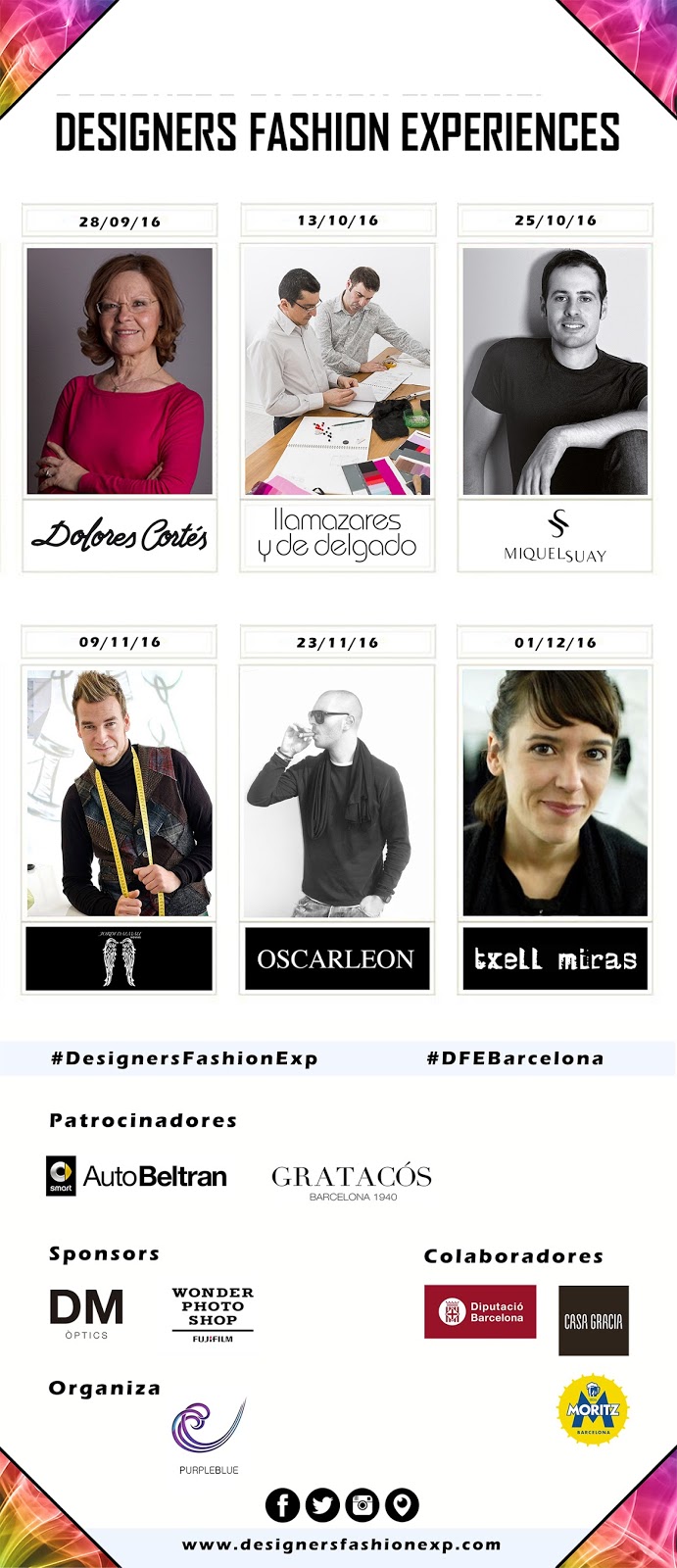677x1568 pixels.
Task: Click the Casa Gracia logo
Action: coord(594,1321)
